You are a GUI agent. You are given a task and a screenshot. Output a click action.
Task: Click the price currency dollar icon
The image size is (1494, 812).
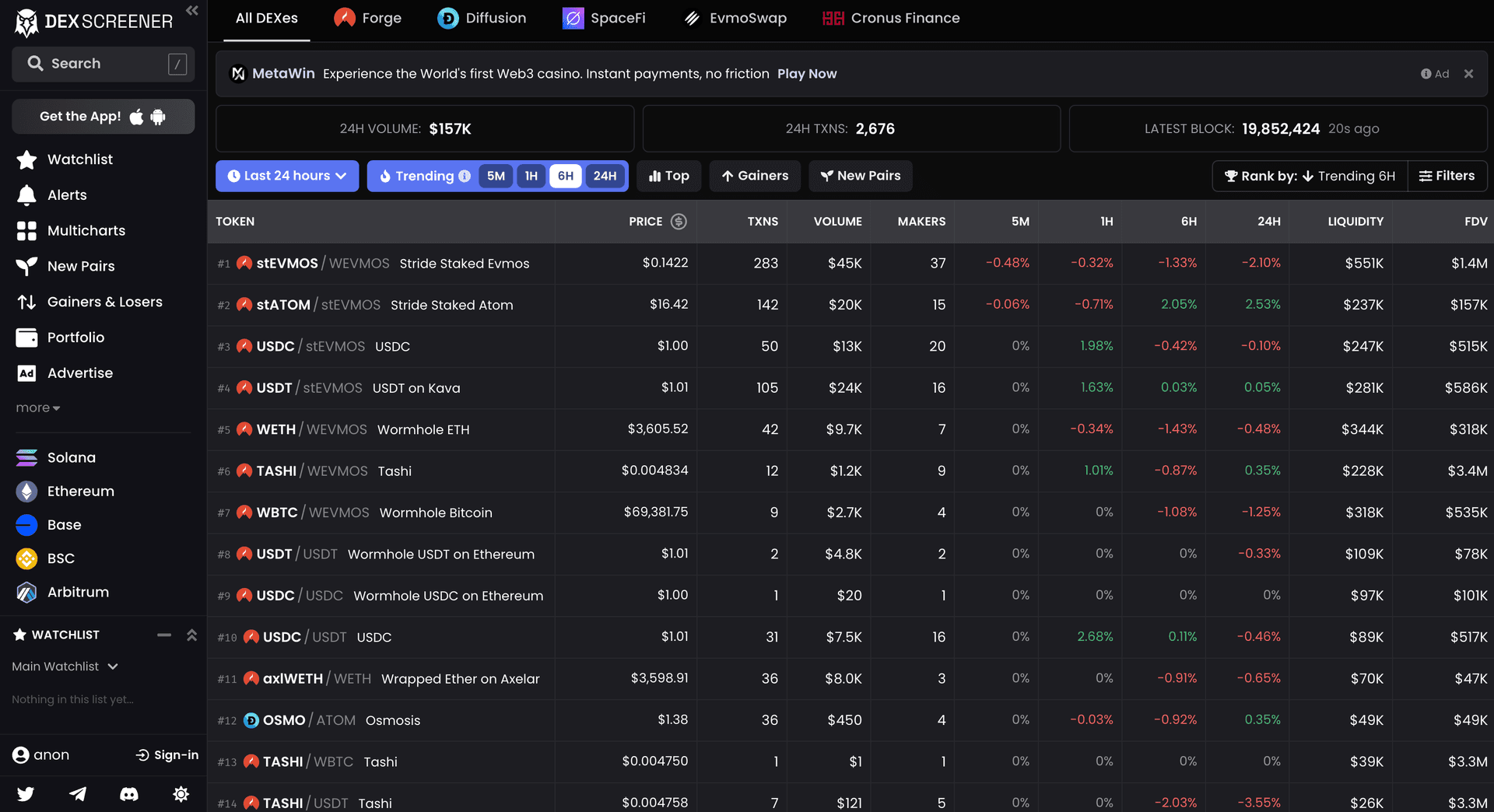click(679, 222)
